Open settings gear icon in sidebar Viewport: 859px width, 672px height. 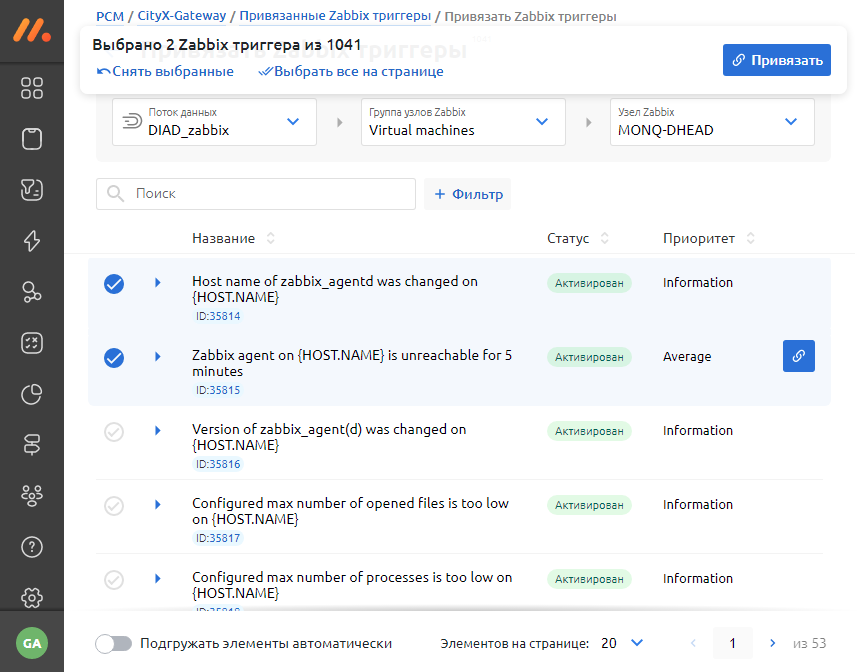(x=32, y=598)
